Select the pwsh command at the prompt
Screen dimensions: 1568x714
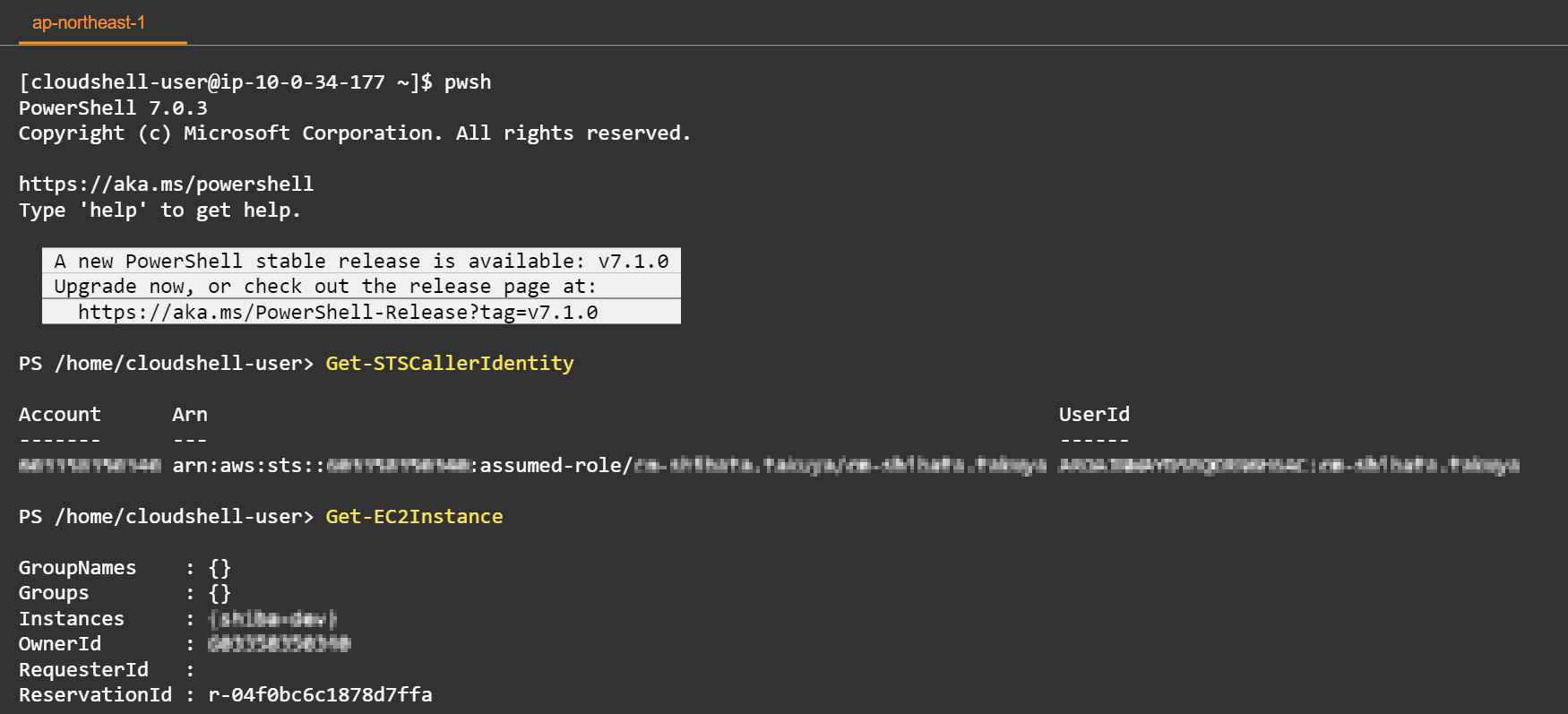pos(469,82)
